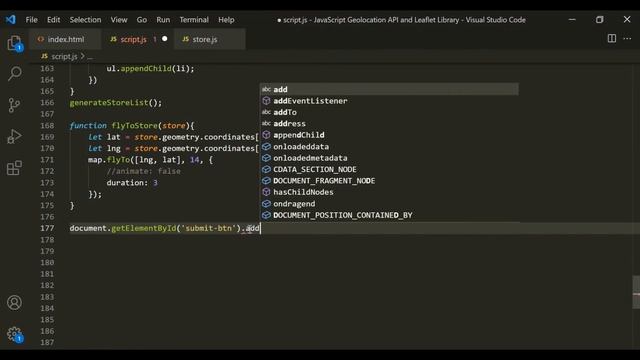Select the 'add' autocomplete suggestion

(x=389, y=89)
